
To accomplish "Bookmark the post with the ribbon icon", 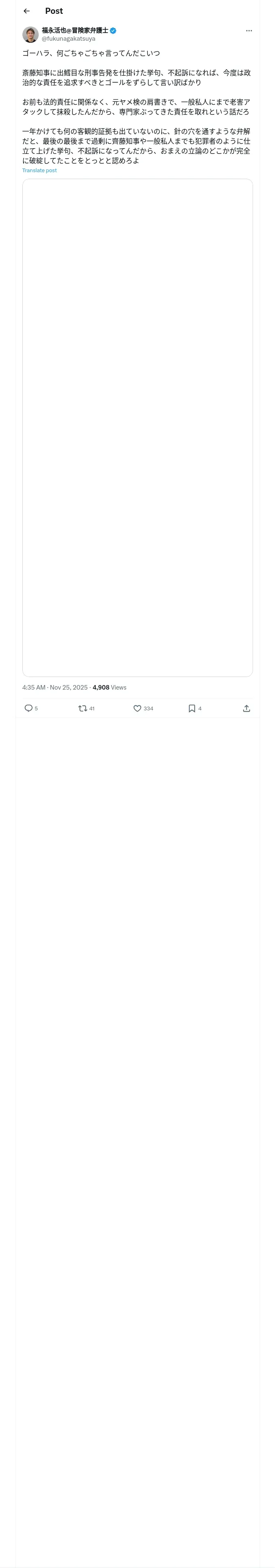I will click(x=191, y=708).
